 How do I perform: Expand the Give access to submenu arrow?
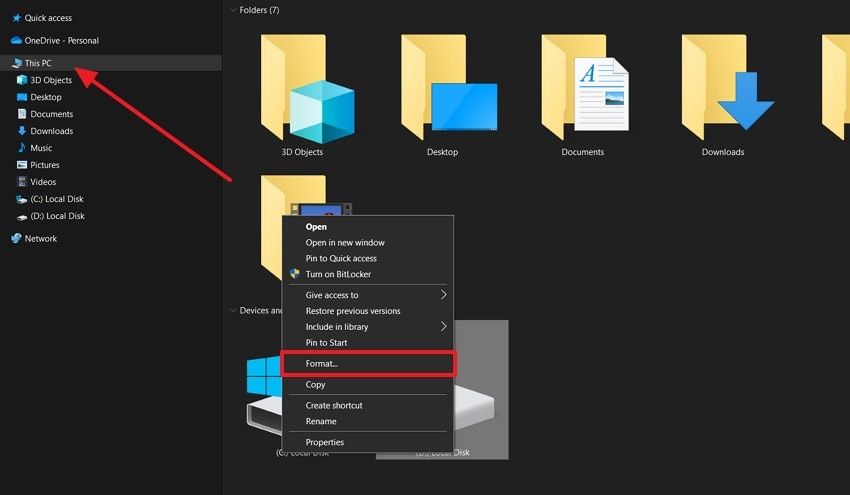[443, 294]
